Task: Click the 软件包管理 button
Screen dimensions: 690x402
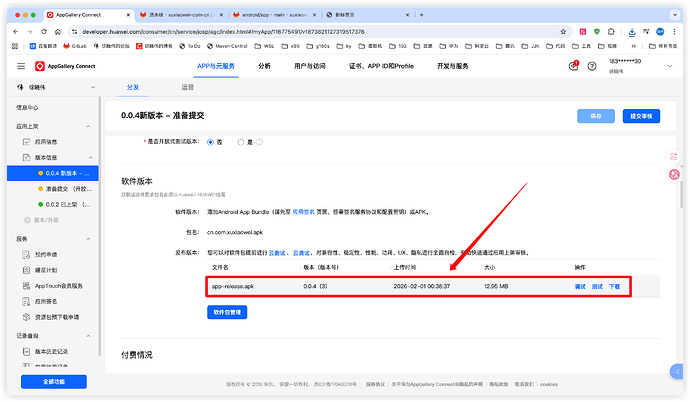Action: coord(230,311)
